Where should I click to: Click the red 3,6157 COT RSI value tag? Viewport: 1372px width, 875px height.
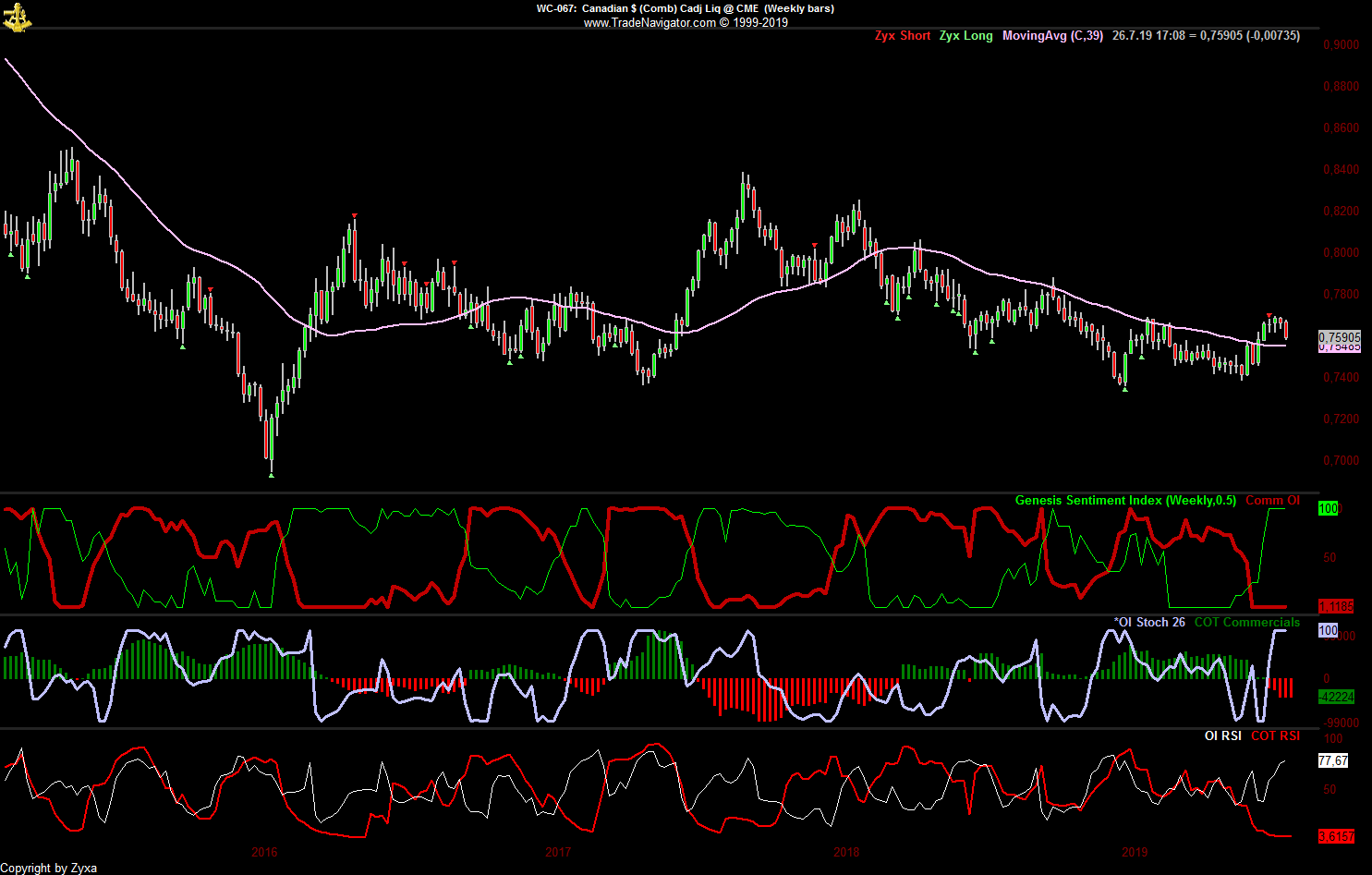tap(1336, 836)
